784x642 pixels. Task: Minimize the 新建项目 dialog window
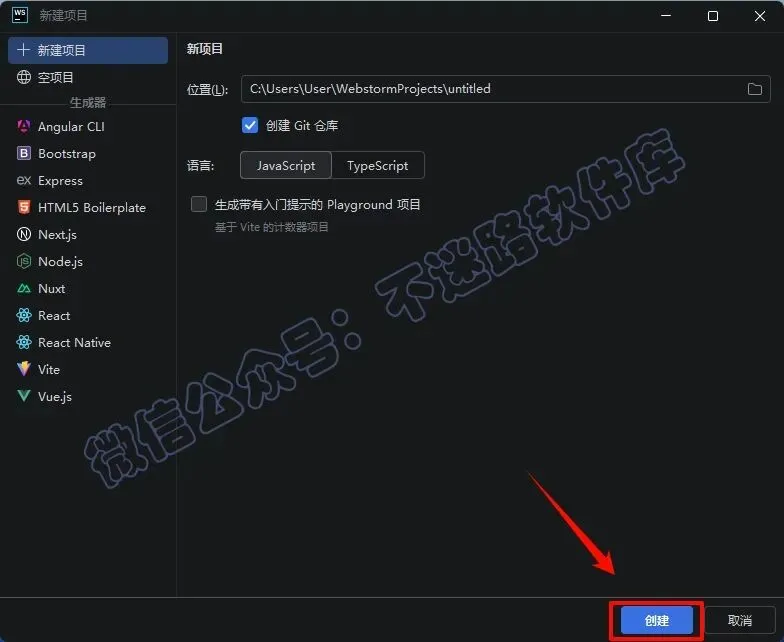[666, 16]
